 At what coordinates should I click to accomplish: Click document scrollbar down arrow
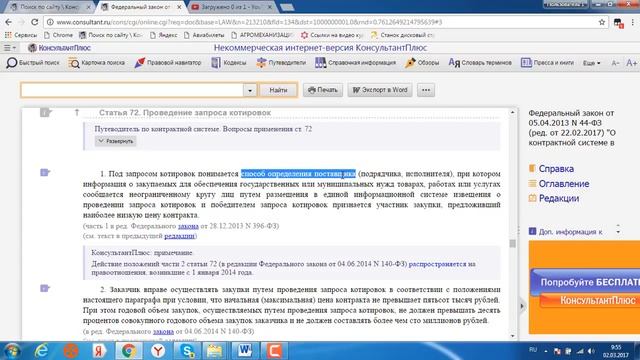(513, 336)
